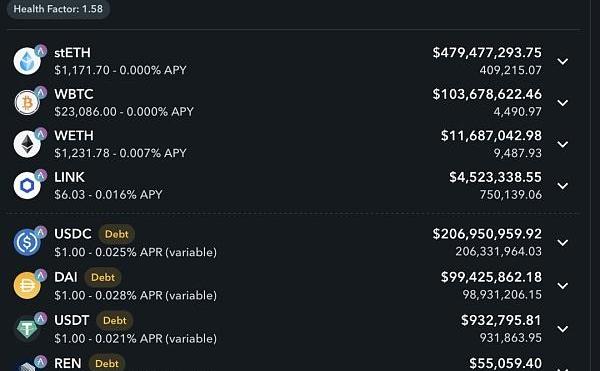Click the LINK chainlink token icon
Image resolution: width=600 pixels, height=371 pixels.
click(27, 186)
